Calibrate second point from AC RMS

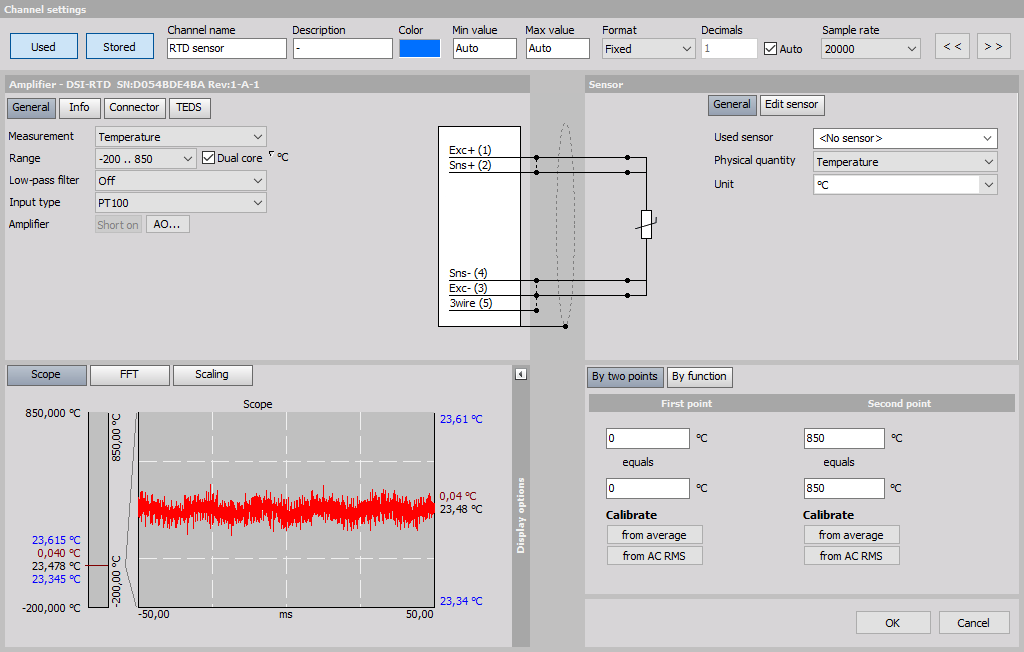click(852, 555)
